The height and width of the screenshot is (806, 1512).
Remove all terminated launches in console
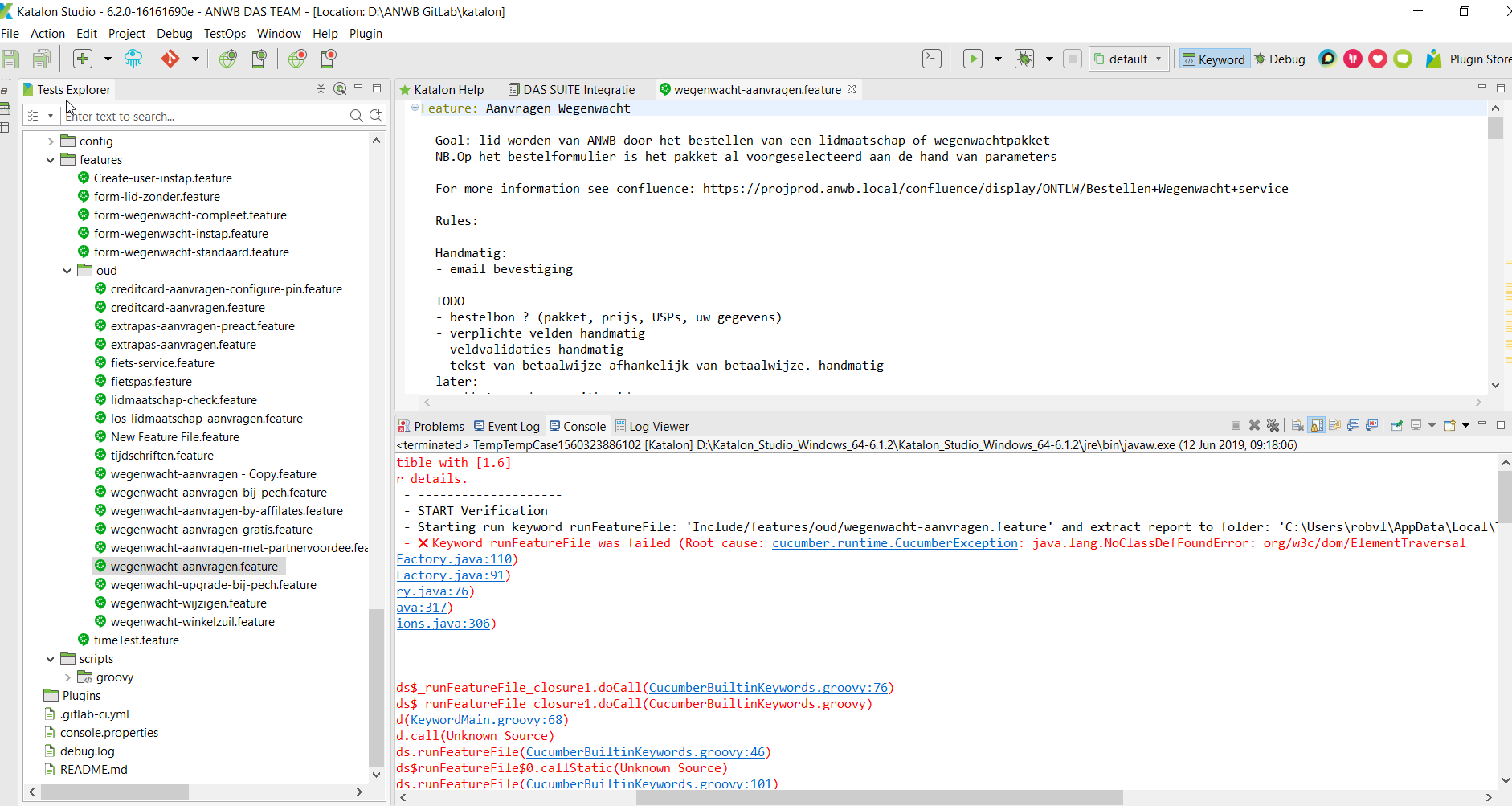[x=1273, y=426]
